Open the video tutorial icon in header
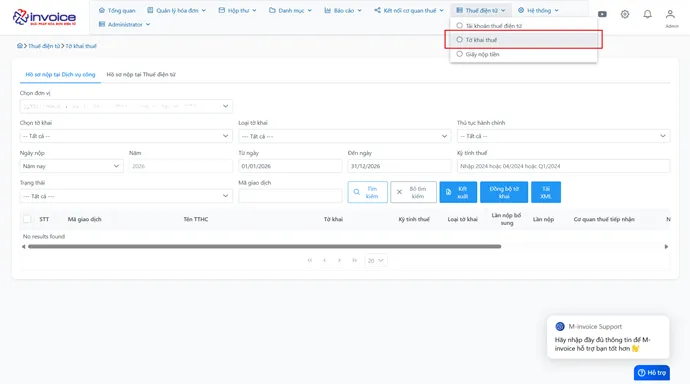Screen dimensions: 690x384 (x=602, y=14)
